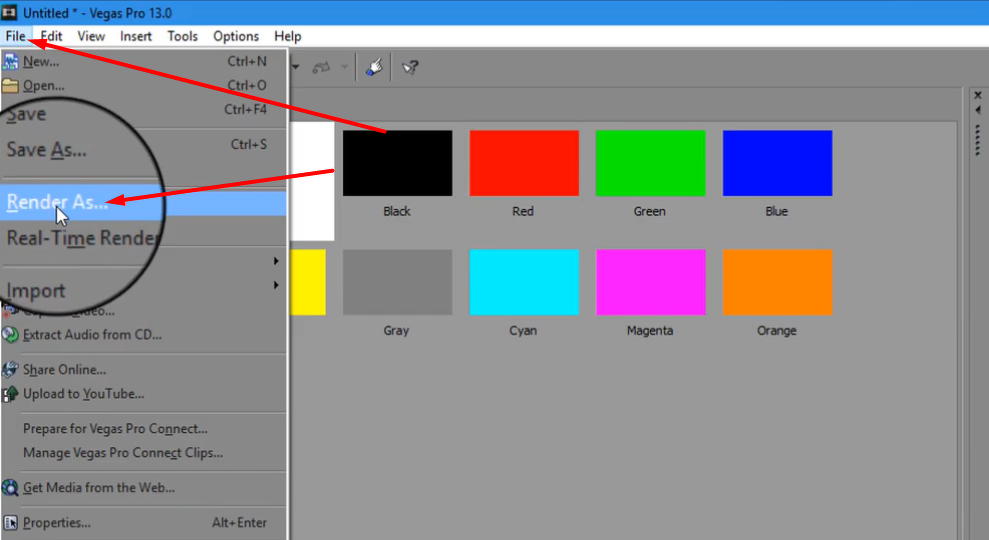Screen dimensions: 989x540
Task: Click the panel collapse arrow icon
Action: [978, 110]
